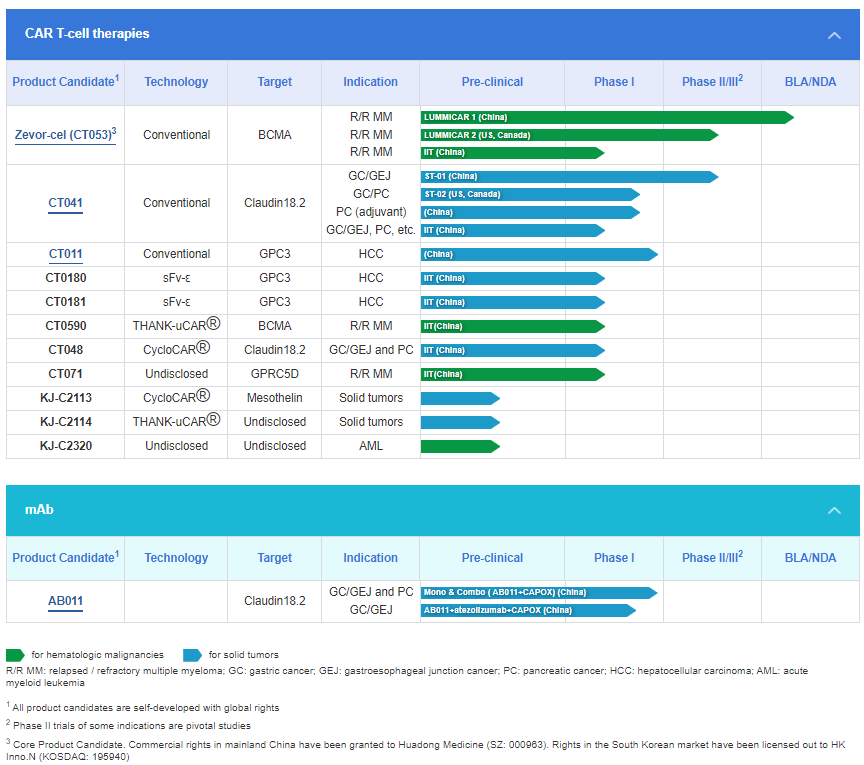Click the GC/GEJ, PC, etc. indication
864x765 pixels.
[371, 230]
